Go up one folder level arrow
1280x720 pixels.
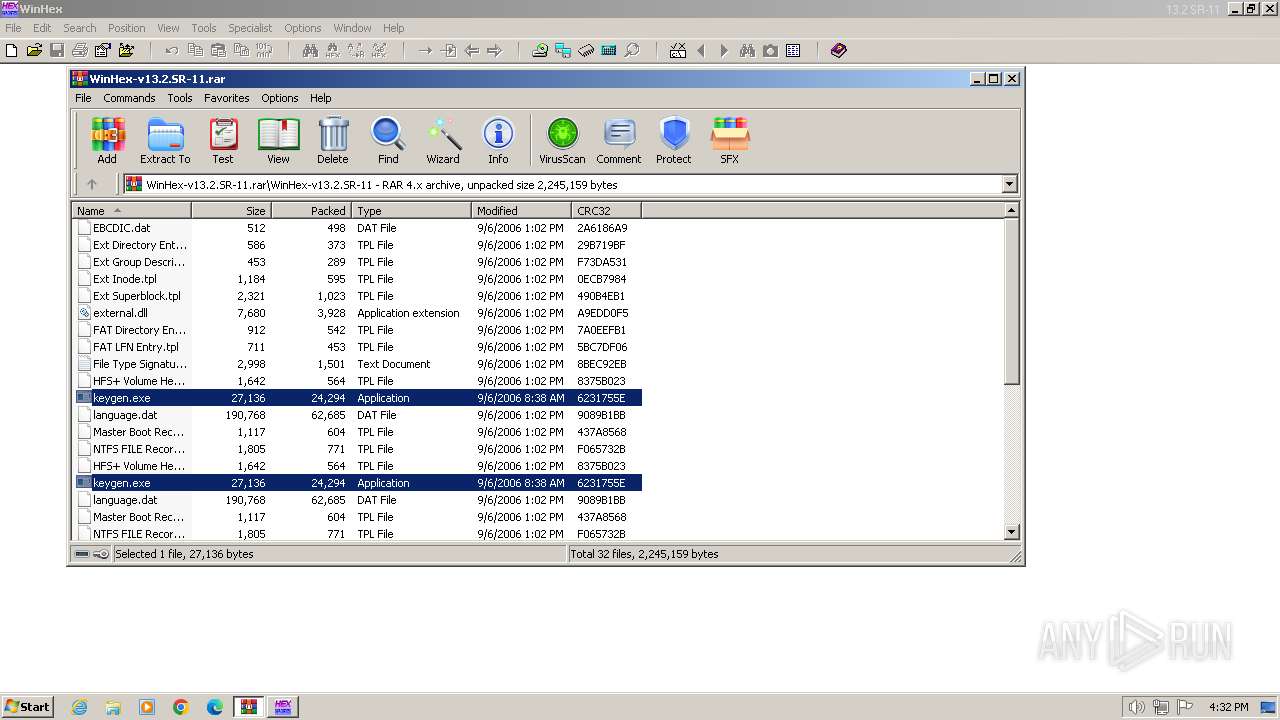coord(92,184)
